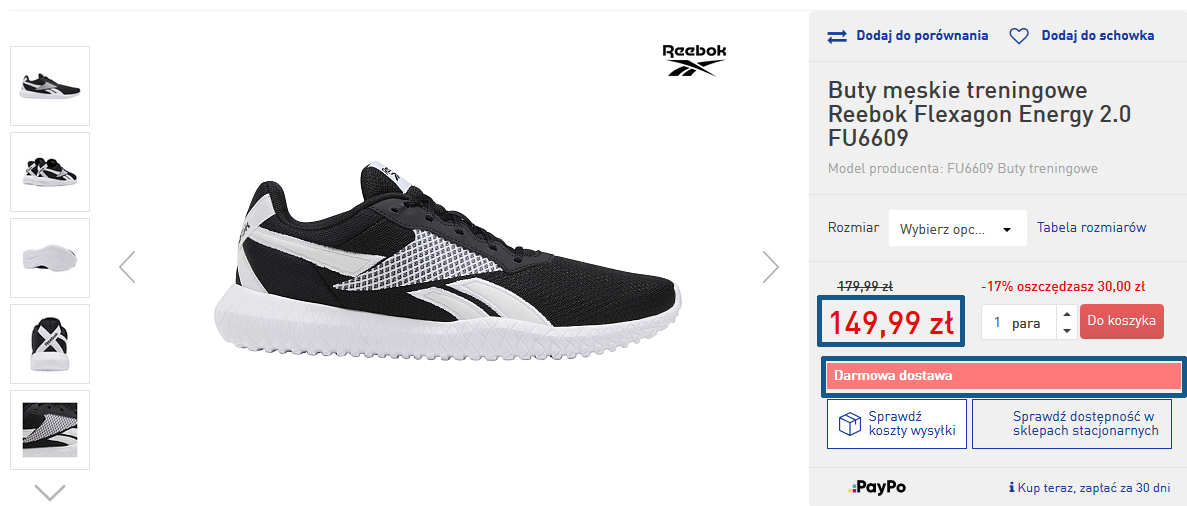Click the Reebok brand logo

pos(694,59)
